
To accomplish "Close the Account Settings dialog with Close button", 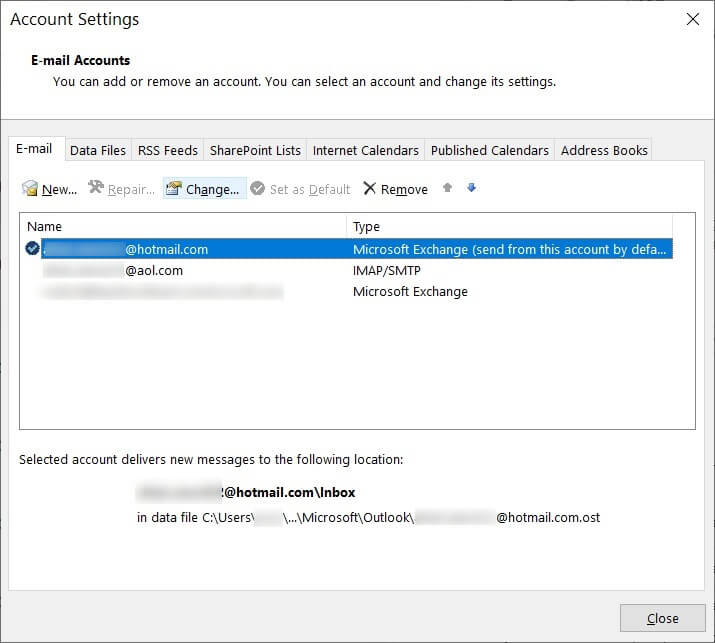I will [x=663, y=618].
